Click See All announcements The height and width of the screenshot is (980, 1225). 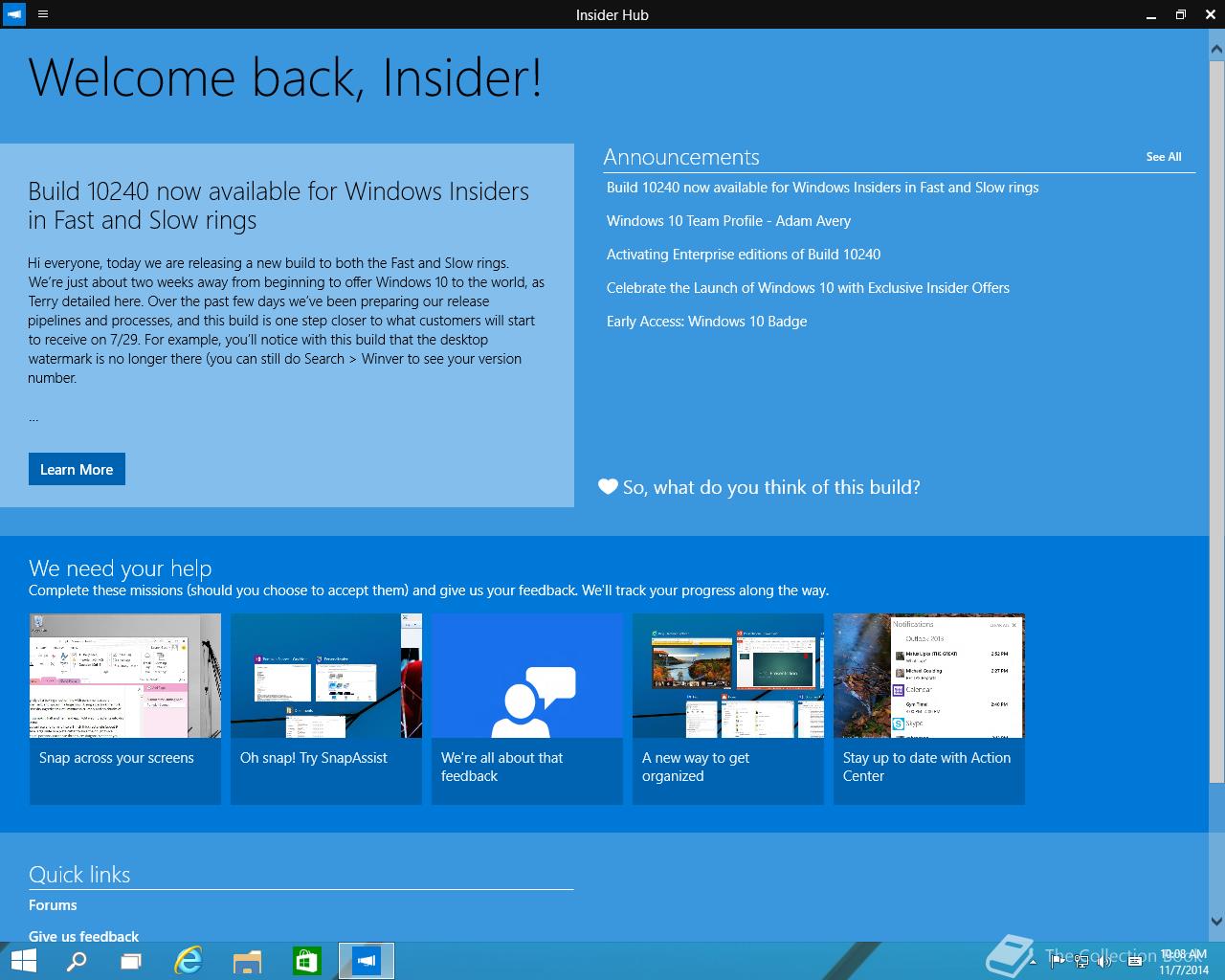tap(1164, 157)
